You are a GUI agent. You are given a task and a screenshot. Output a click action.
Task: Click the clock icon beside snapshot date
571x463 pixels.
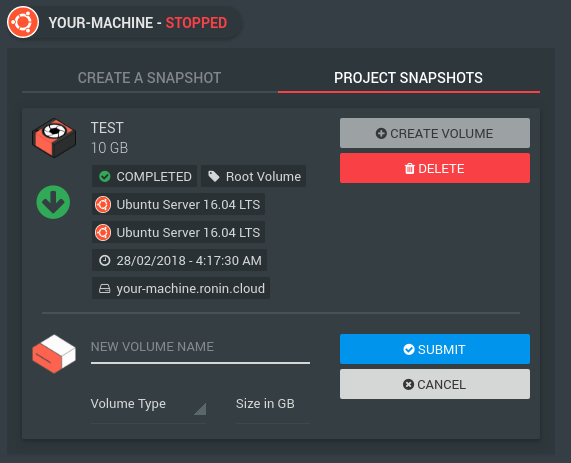point(105,260)
